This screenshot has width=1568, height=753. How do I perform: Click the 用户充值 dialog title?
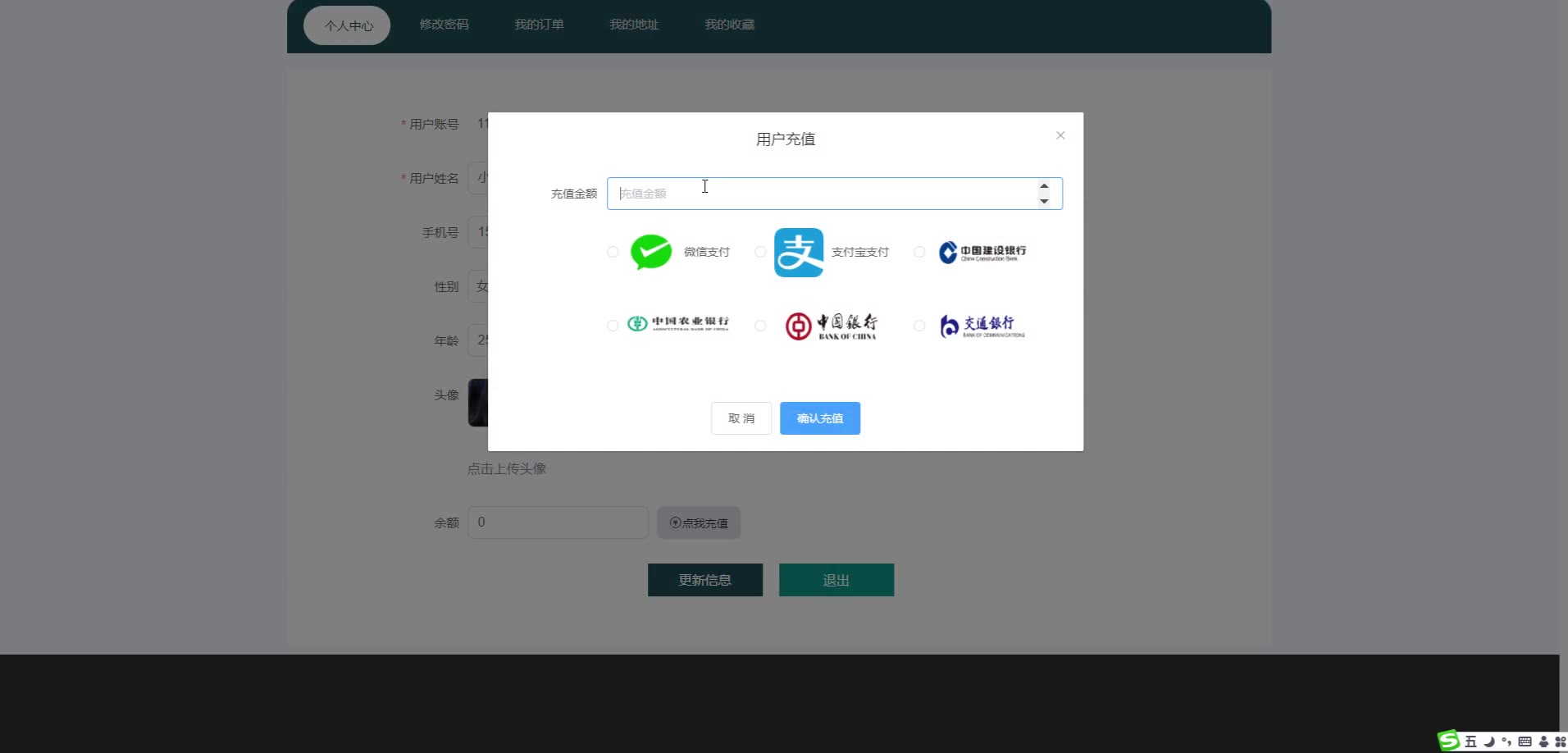tap(786, 139)
